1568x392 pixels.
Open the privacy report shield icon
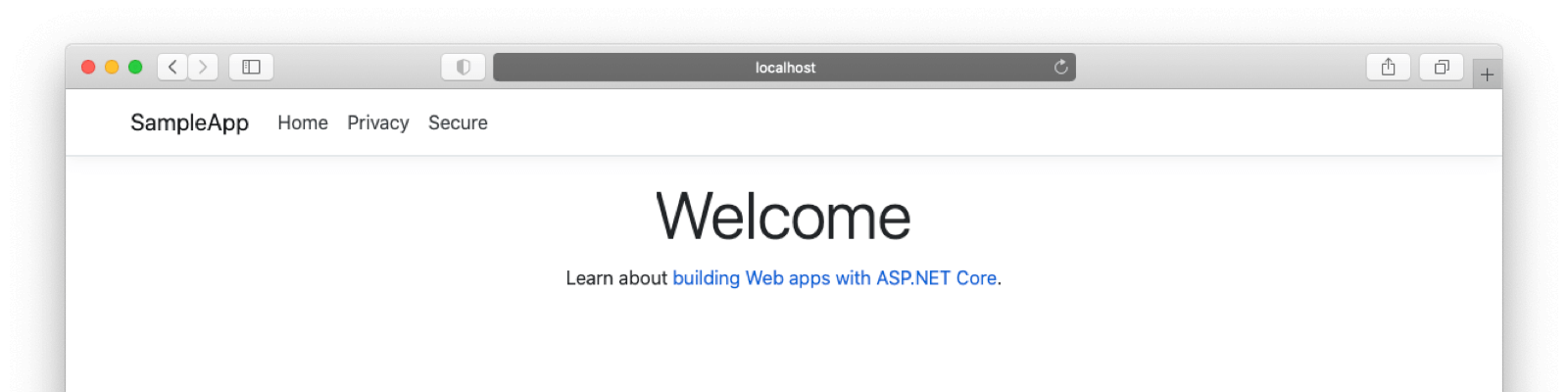pos(464,67)
